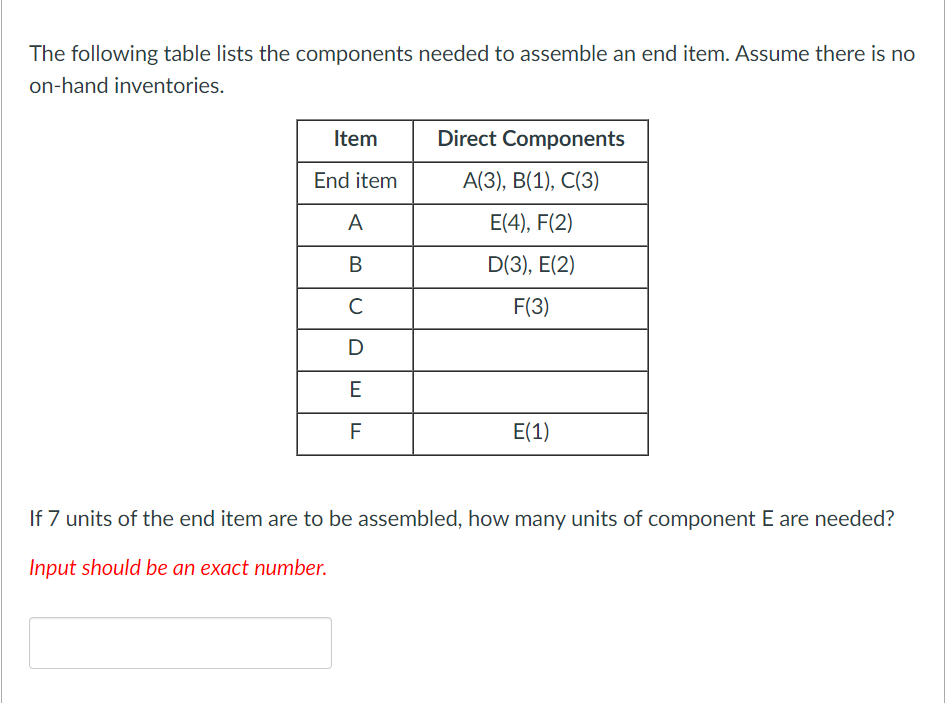Viewport: 945px width, 703px height.
Task: Select the D(3), E(2) components cell
Action: pyautogui.click(x=530, y=266)
